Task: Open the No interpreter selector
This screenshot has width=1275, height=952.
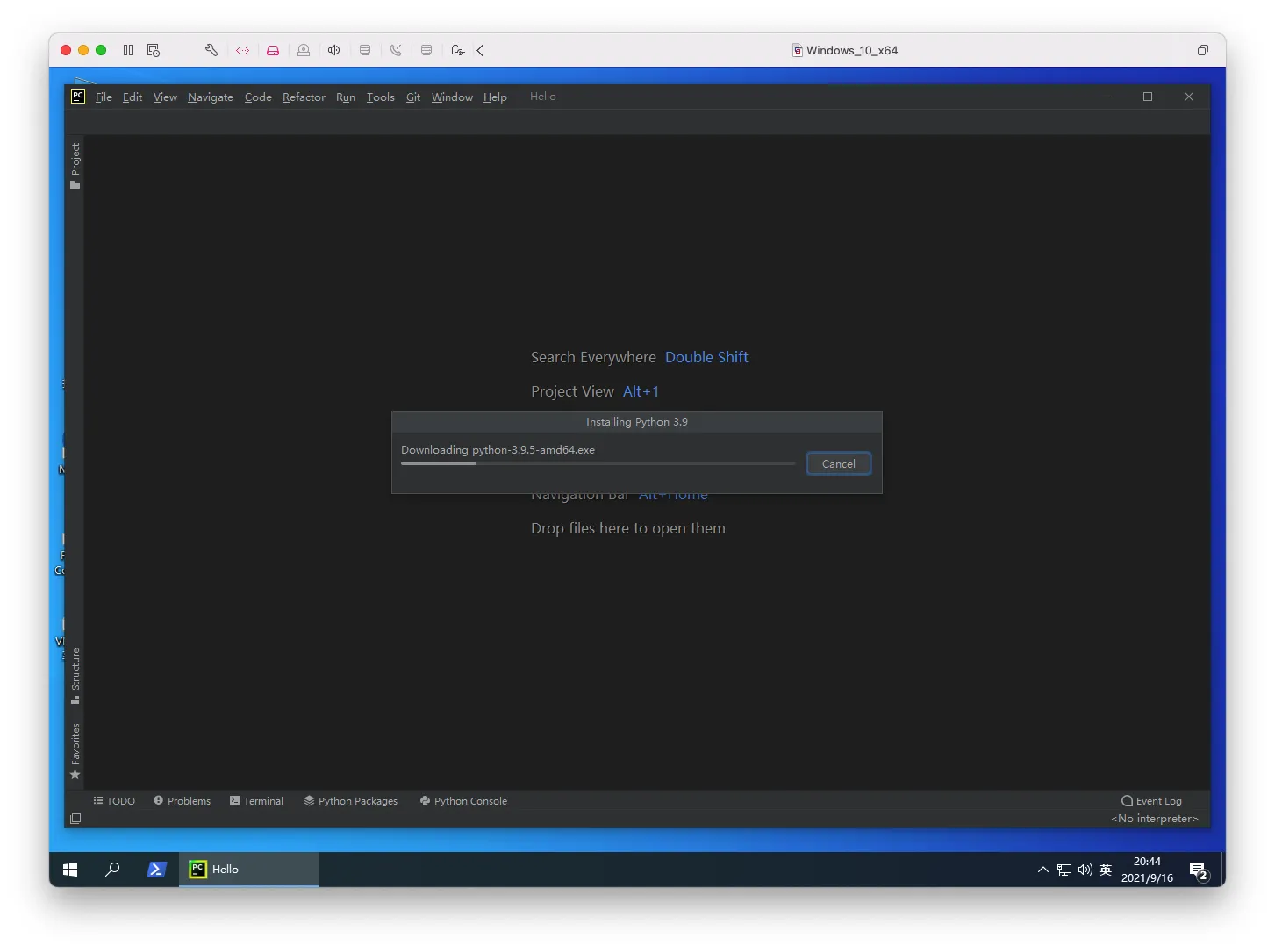Action: coord(1154,819)
